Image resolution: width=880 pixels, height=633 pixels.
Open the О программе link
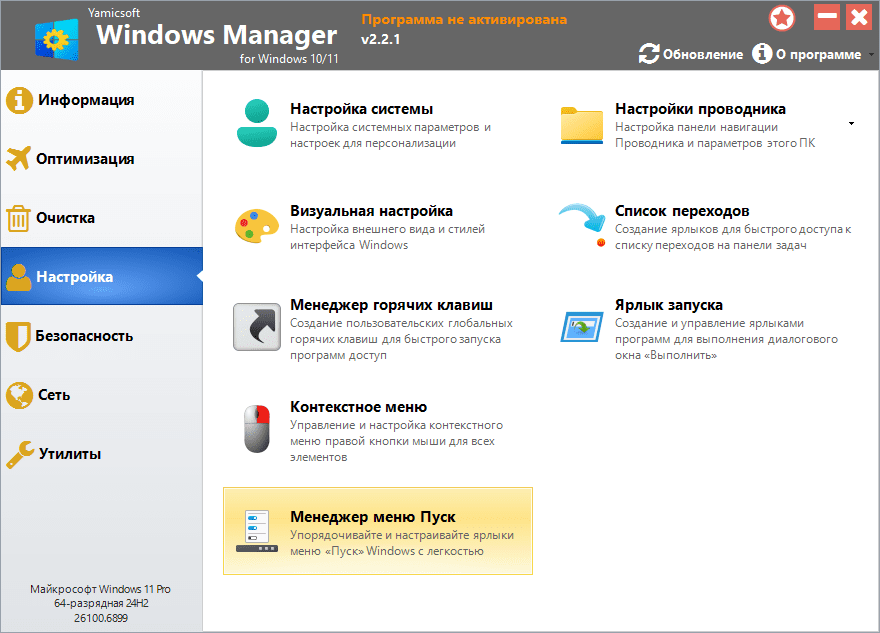click(806, 54)
